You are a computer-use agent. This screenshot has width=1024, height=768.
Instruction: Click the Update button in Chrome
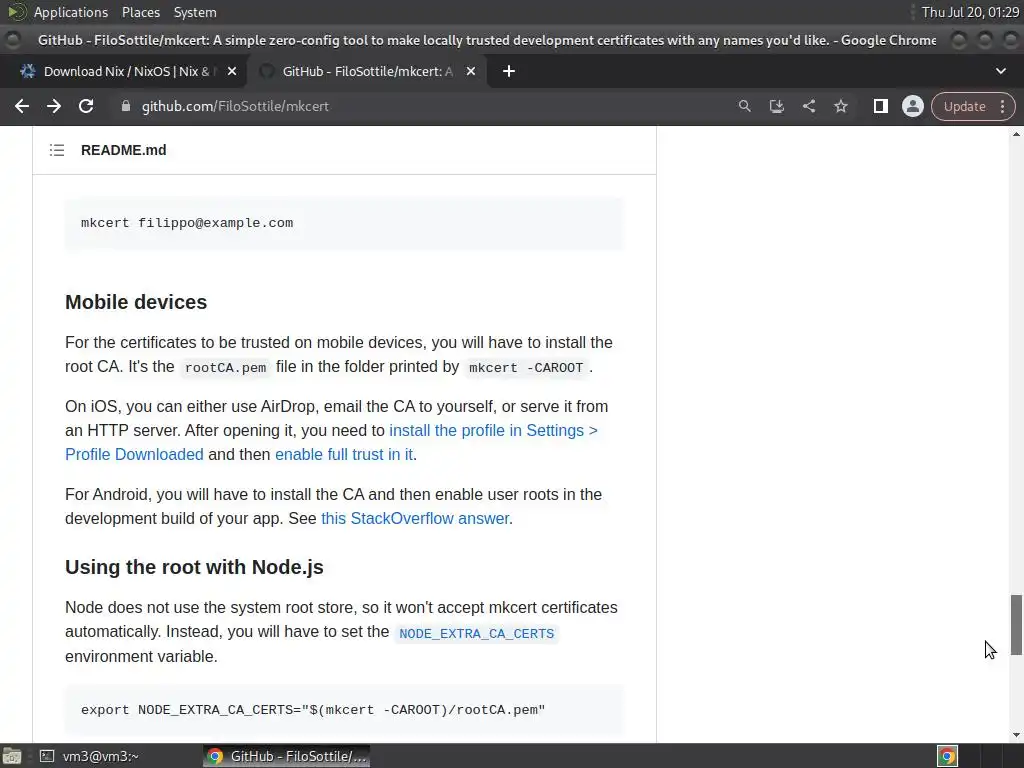[964, 106]
